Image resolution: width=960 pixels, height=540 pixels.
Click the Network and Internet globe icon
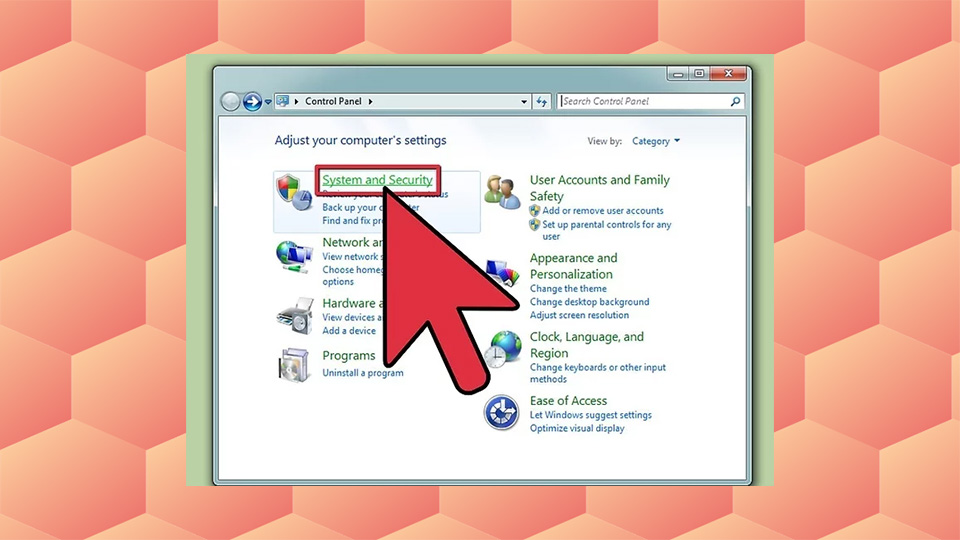click(293, 257)
